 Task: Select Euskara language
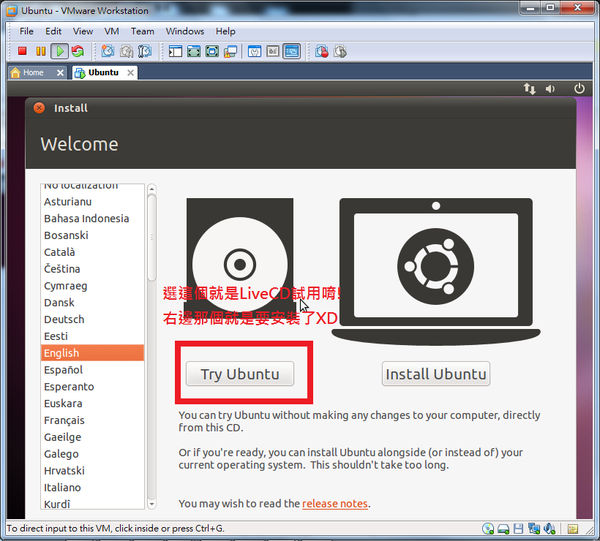click(92, 404)
